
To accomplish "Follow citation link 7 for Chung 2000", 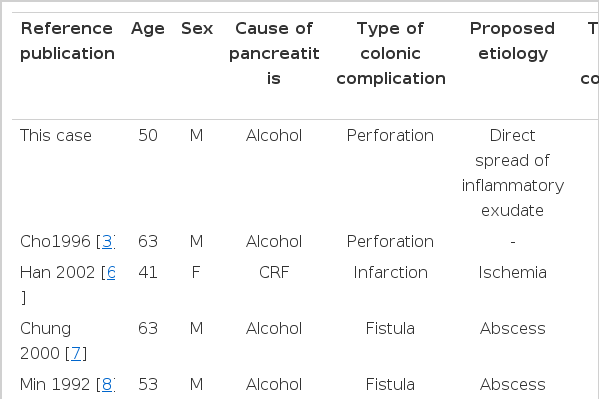I will coord(76,353).
